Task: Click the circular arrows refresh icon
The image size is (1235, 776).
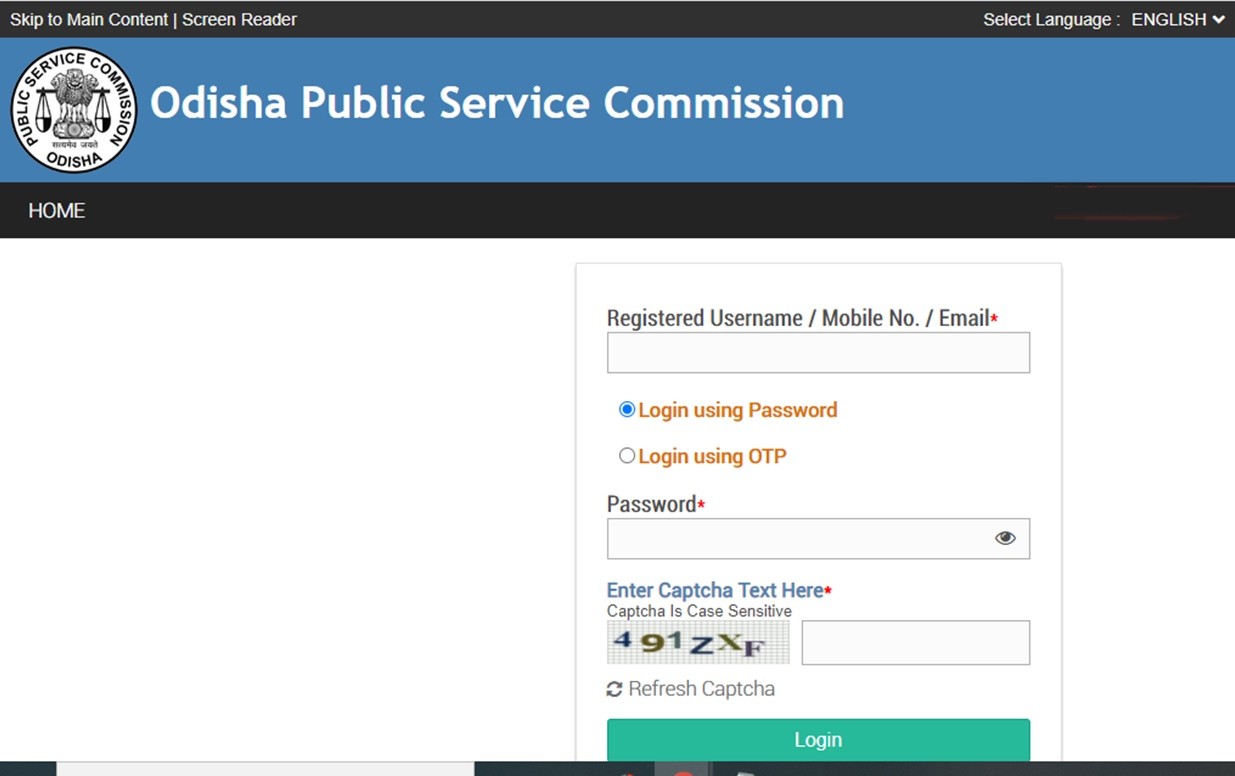Action: [x=615, y=689]
